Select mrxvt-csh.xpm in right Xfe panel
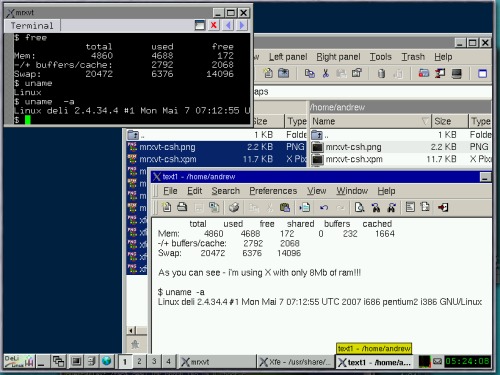This screenshot has height=375, width=500. click(401, 159)
